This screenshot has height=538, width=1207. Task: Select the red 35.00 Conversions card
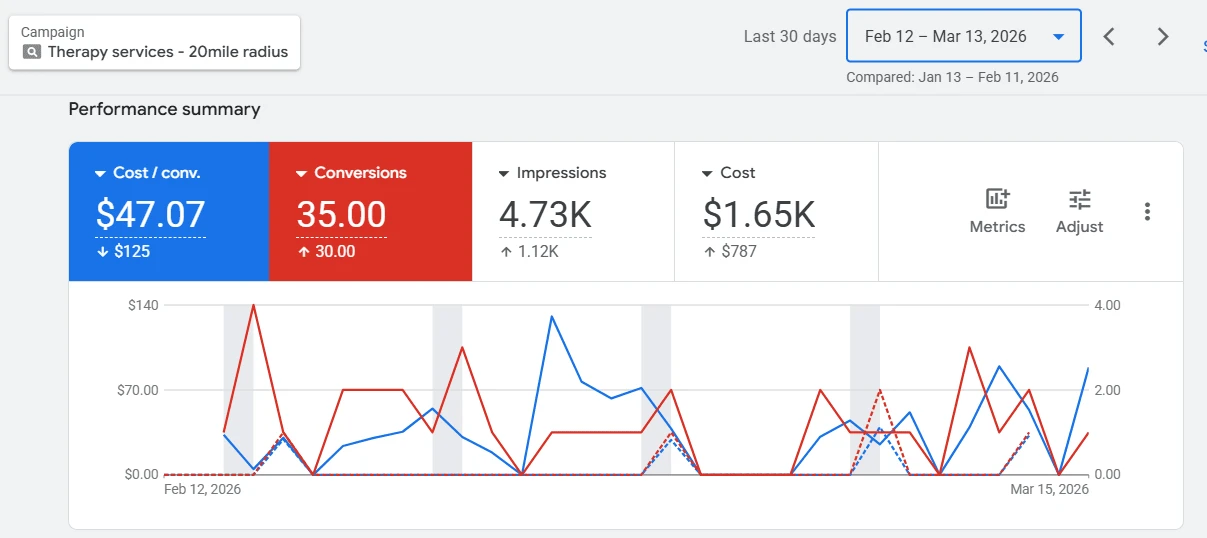(370, 212)
